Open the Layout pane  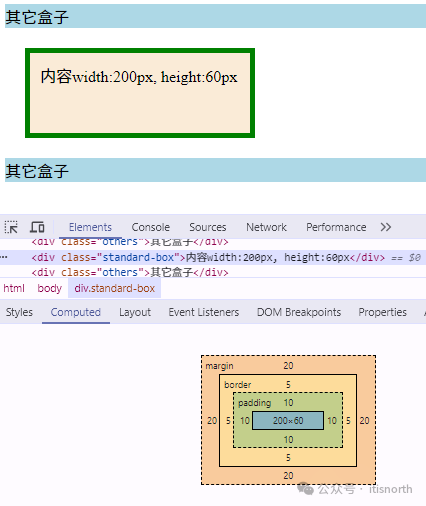pos(135,312)
